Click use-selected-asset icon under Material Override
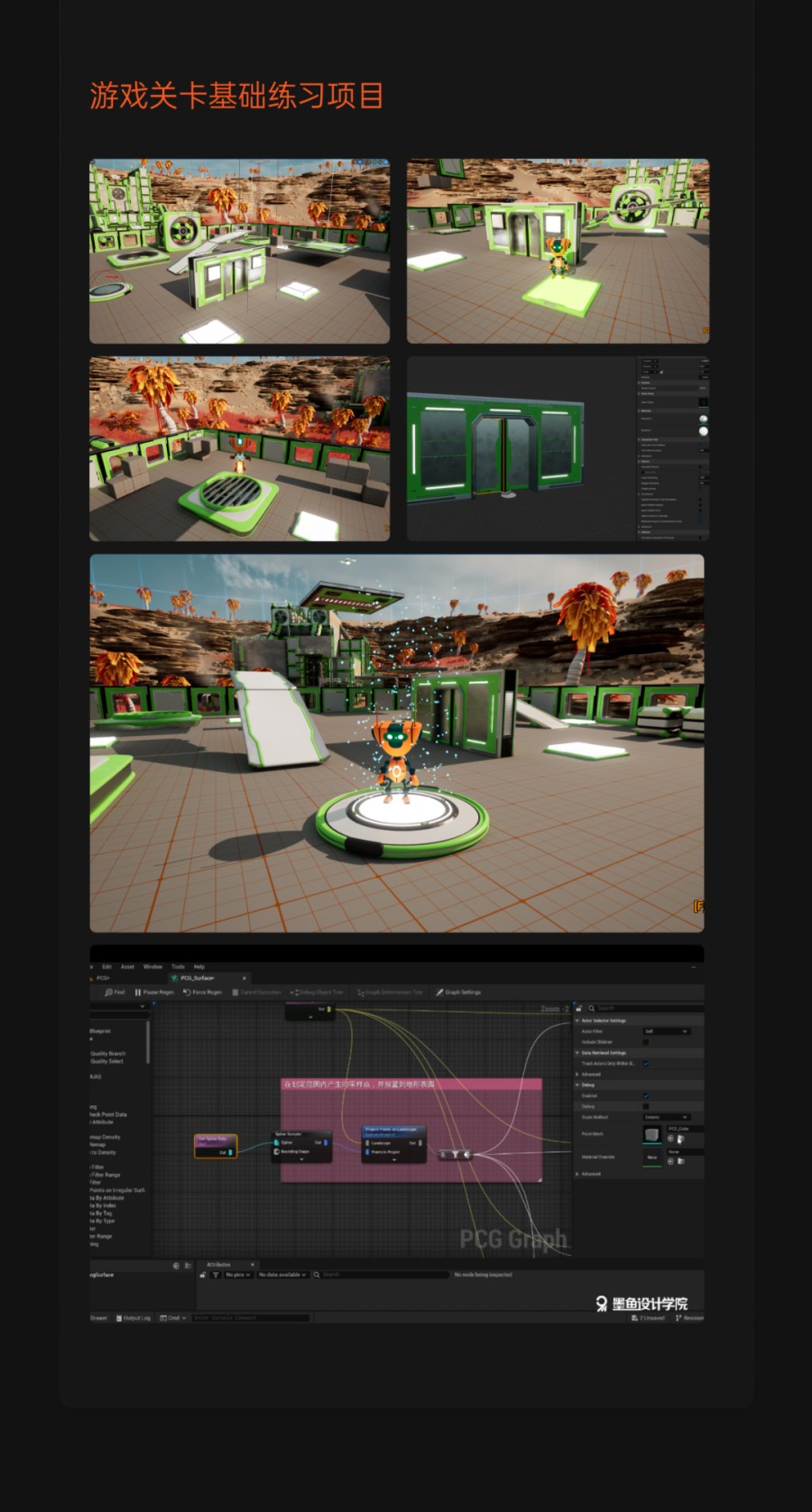 (x=670, y=1161)
